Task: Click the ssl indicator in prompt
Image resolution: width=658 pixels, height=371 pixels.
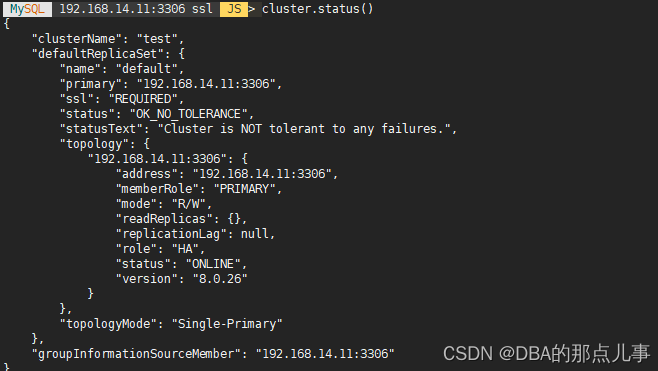Action: pos(202,9)
